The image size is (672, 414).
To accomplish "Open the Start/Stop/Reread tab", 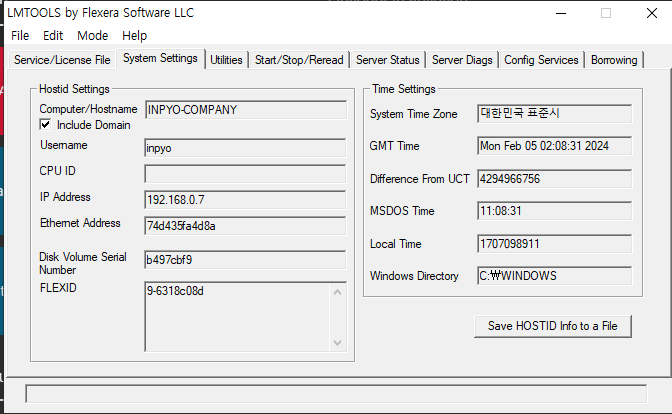I will [x=299, y=60].
